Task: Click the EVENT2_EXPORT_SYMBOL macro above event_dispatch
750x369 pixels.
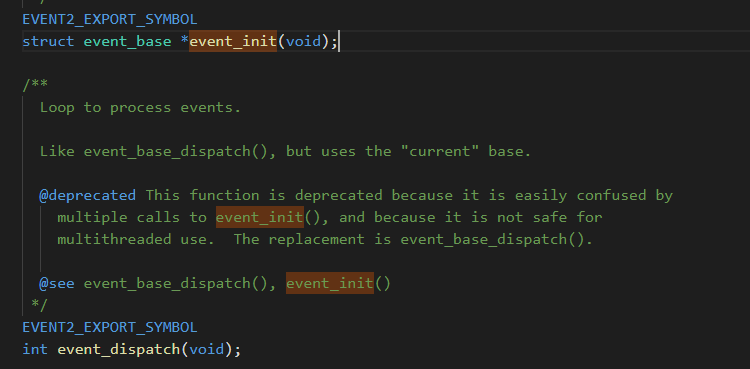Action: point(110,327)
